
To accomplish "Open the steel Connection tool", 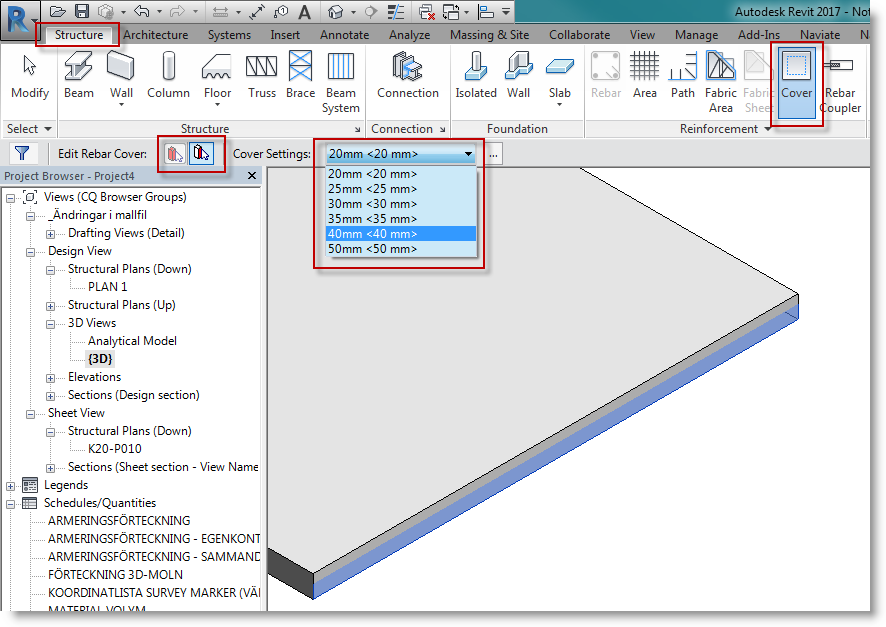I will [x=408, y=75].
